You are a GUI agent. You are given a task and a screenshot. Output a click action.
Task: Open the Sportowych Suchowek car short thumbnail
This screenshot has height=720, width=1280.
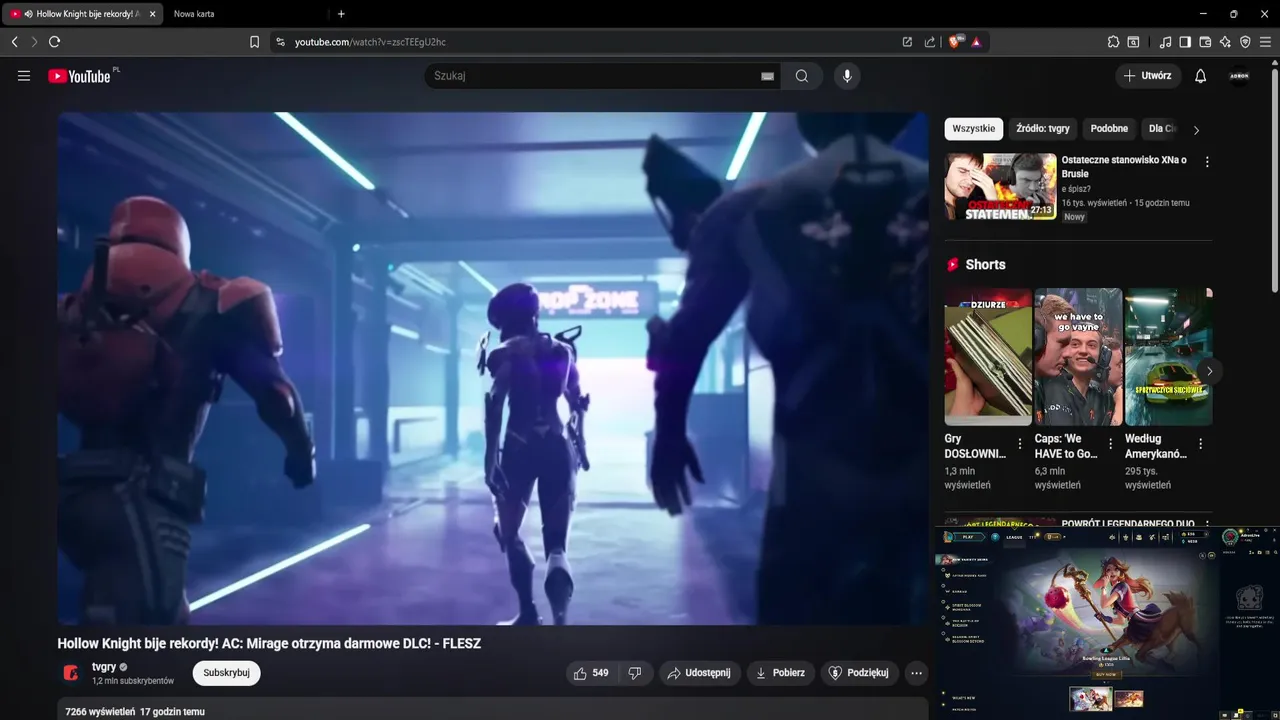1168,357
